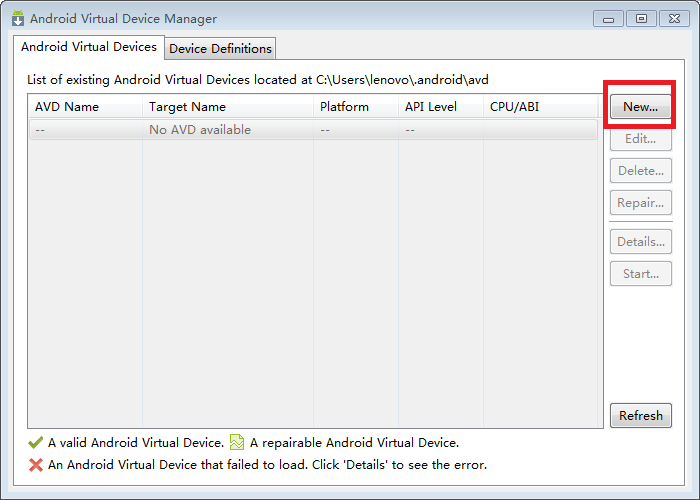Screen dimensions: 700x500
Task: Maximize the Android Virtual Device Manager window
Action: (x=642, y=19)
